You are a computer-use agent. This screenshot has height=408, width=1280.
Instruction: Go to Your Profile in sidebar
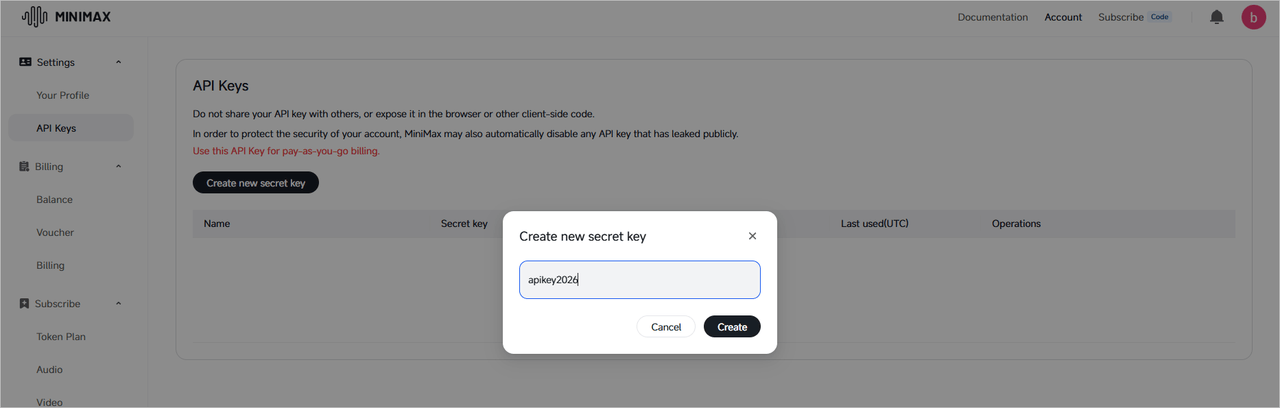[63, 96]
